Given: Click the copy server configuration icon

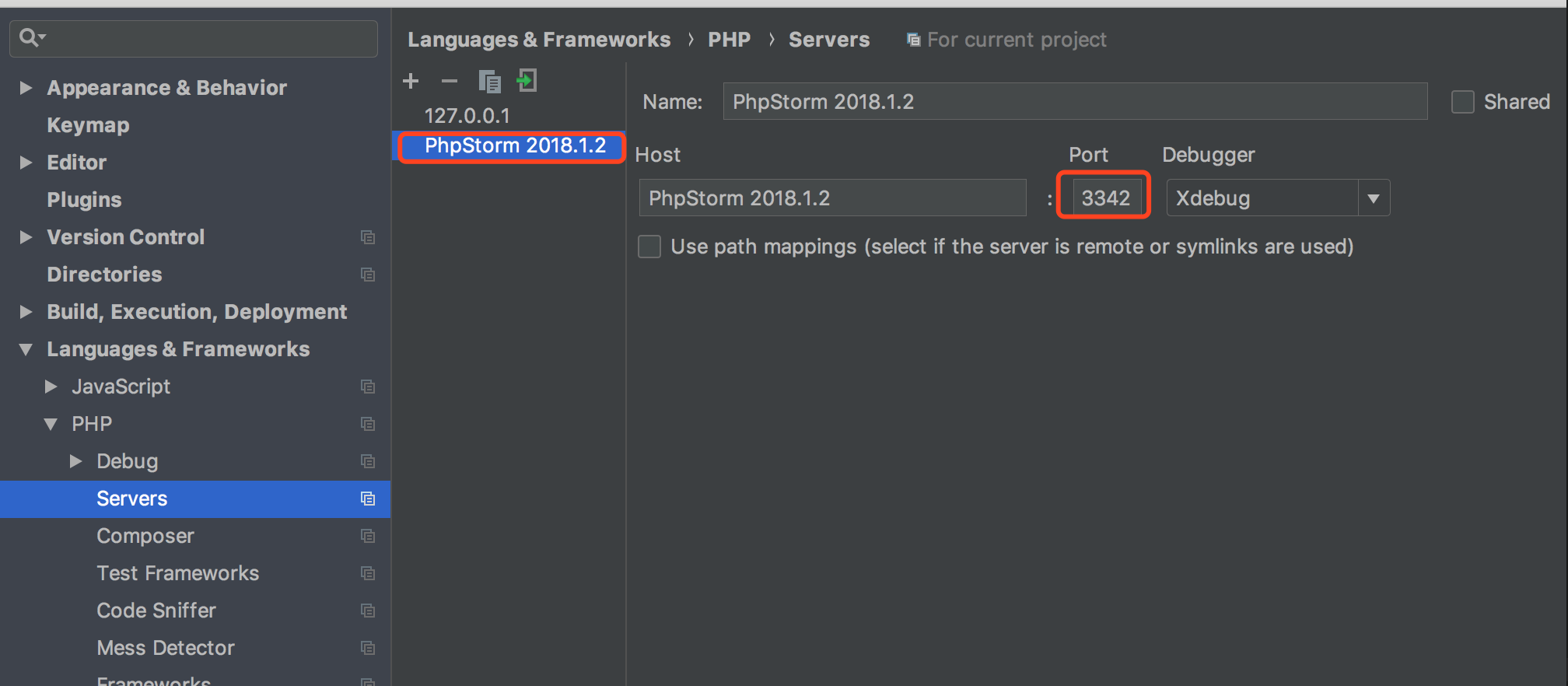Looking at the screenshot, I should point(489,81).
